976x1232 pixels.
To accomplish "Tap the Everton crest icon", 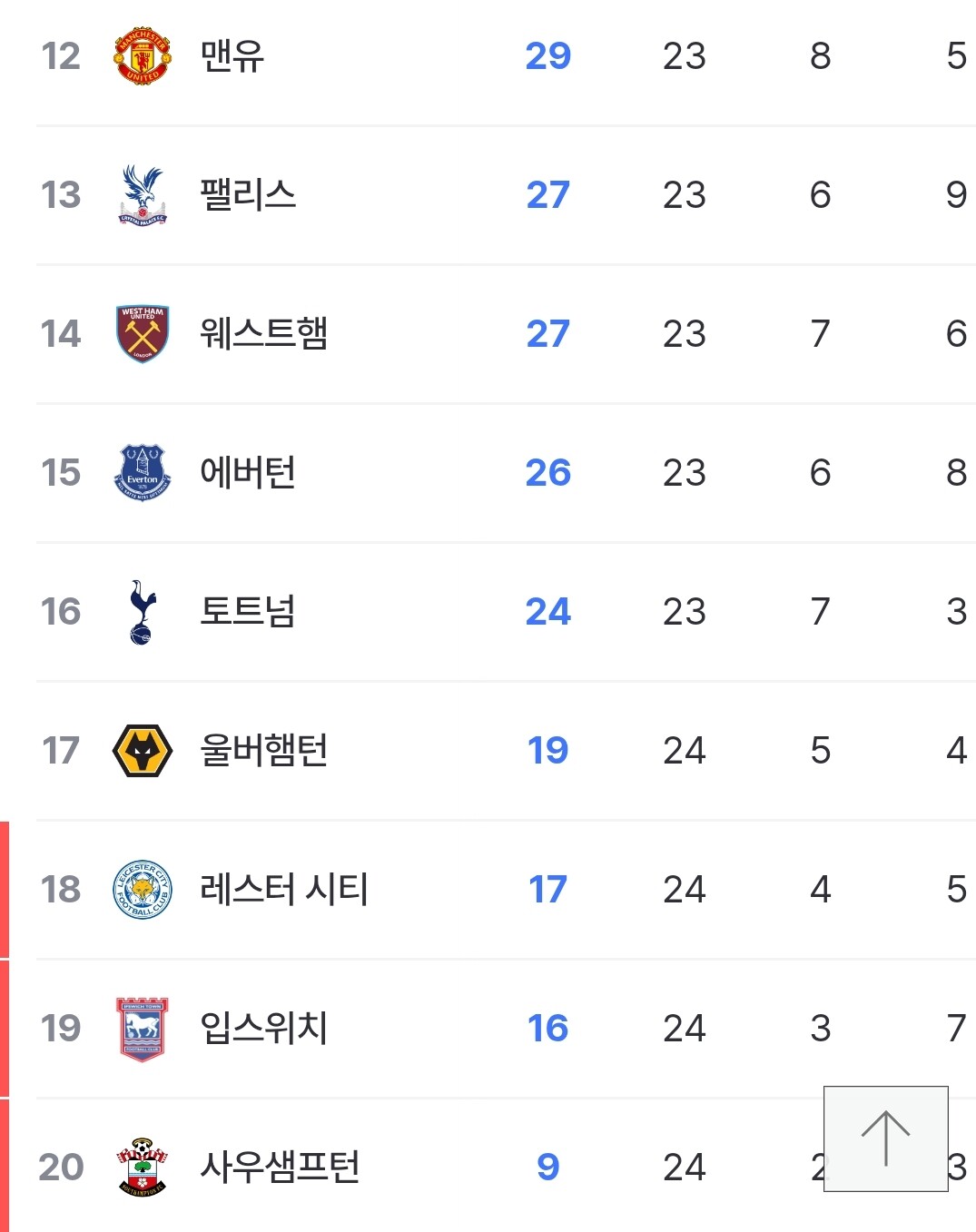I will click(x=143, y=472).
